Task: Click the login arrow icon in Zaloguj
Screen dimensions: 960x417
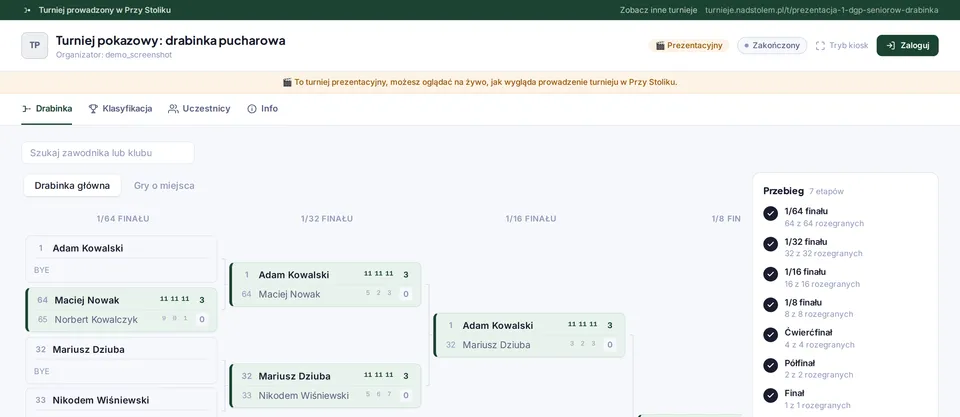Action: coord(891,45)
